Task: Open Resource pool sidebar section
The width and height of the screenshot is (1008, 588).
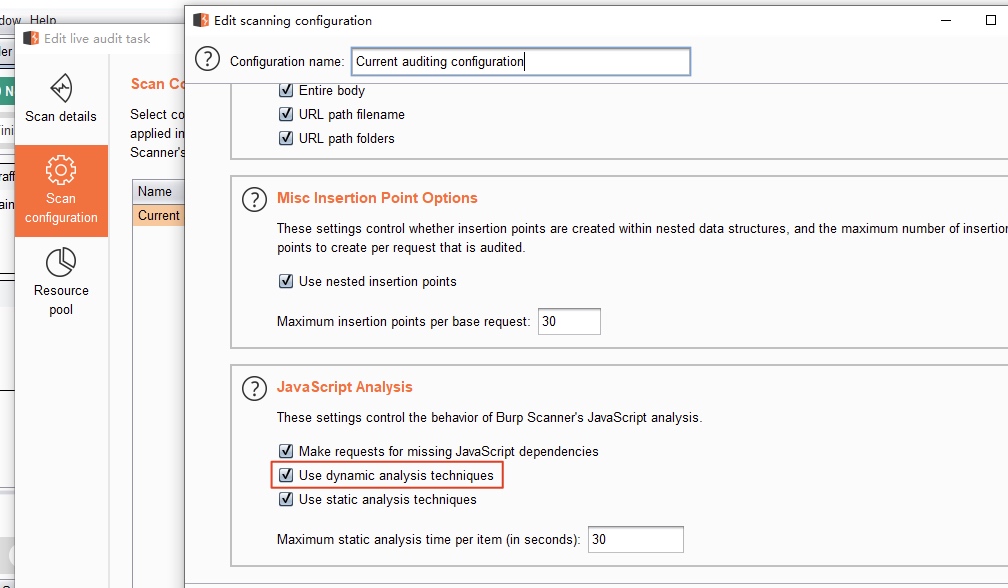Action: tap(61, 282)
